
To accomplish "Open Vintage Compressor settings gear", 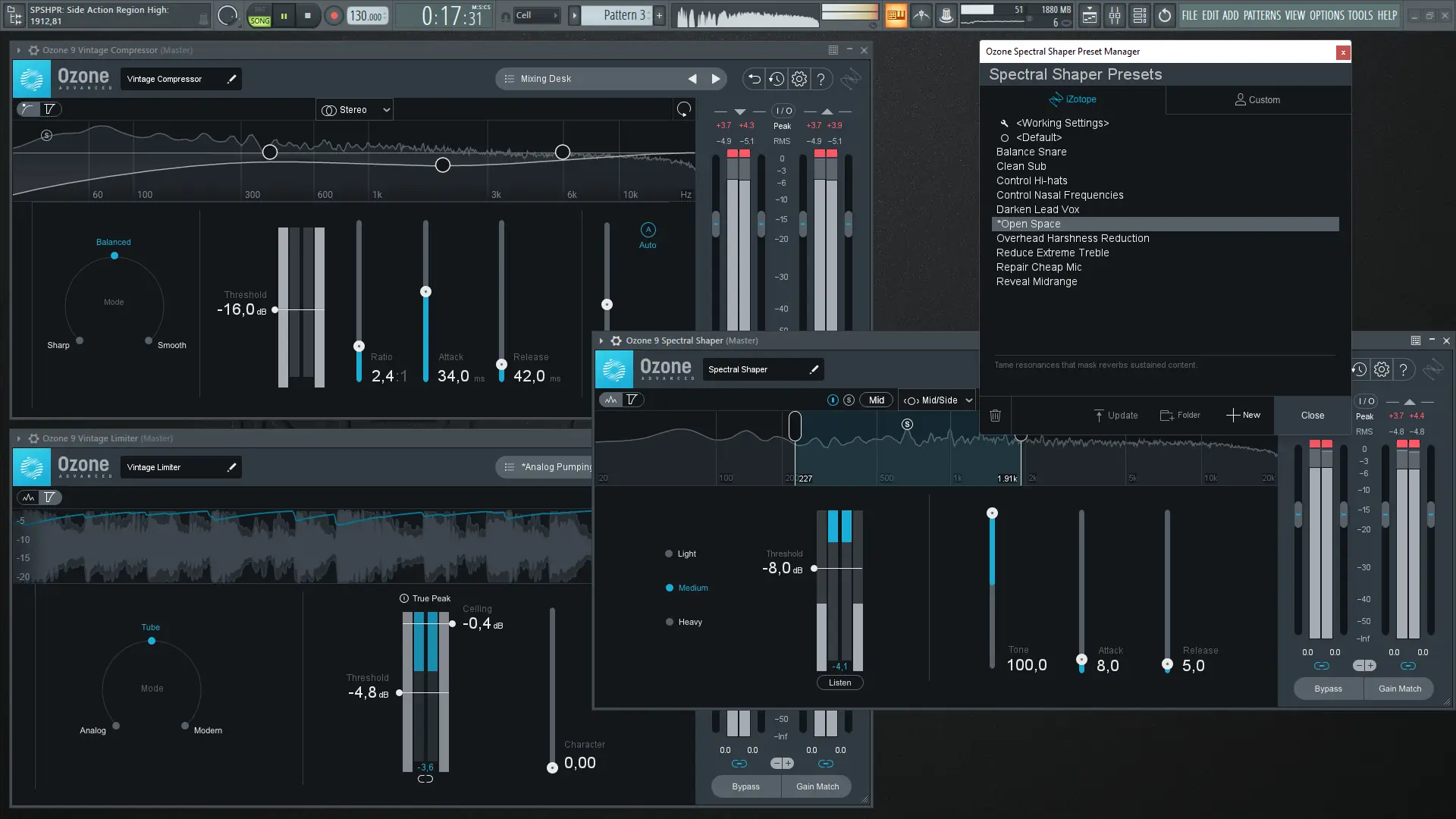I will pyautogui.click(x=799, y=79).
